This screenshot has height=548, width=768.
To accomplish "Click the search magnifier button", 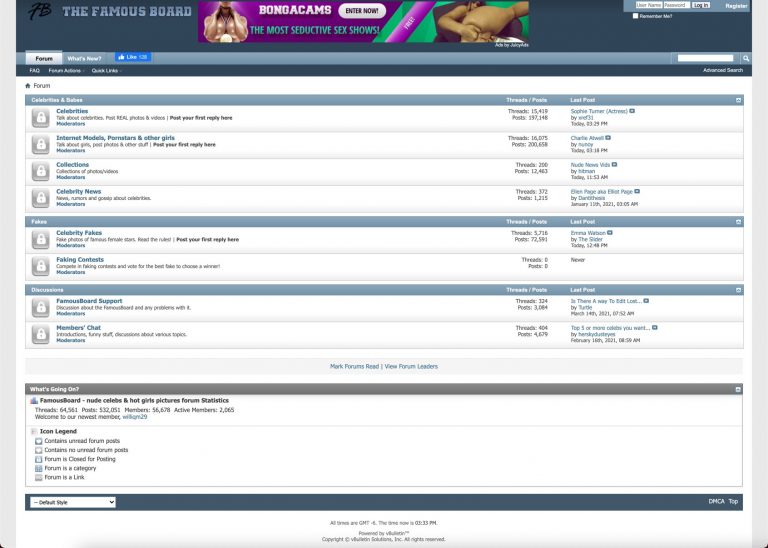I will 745,58.
